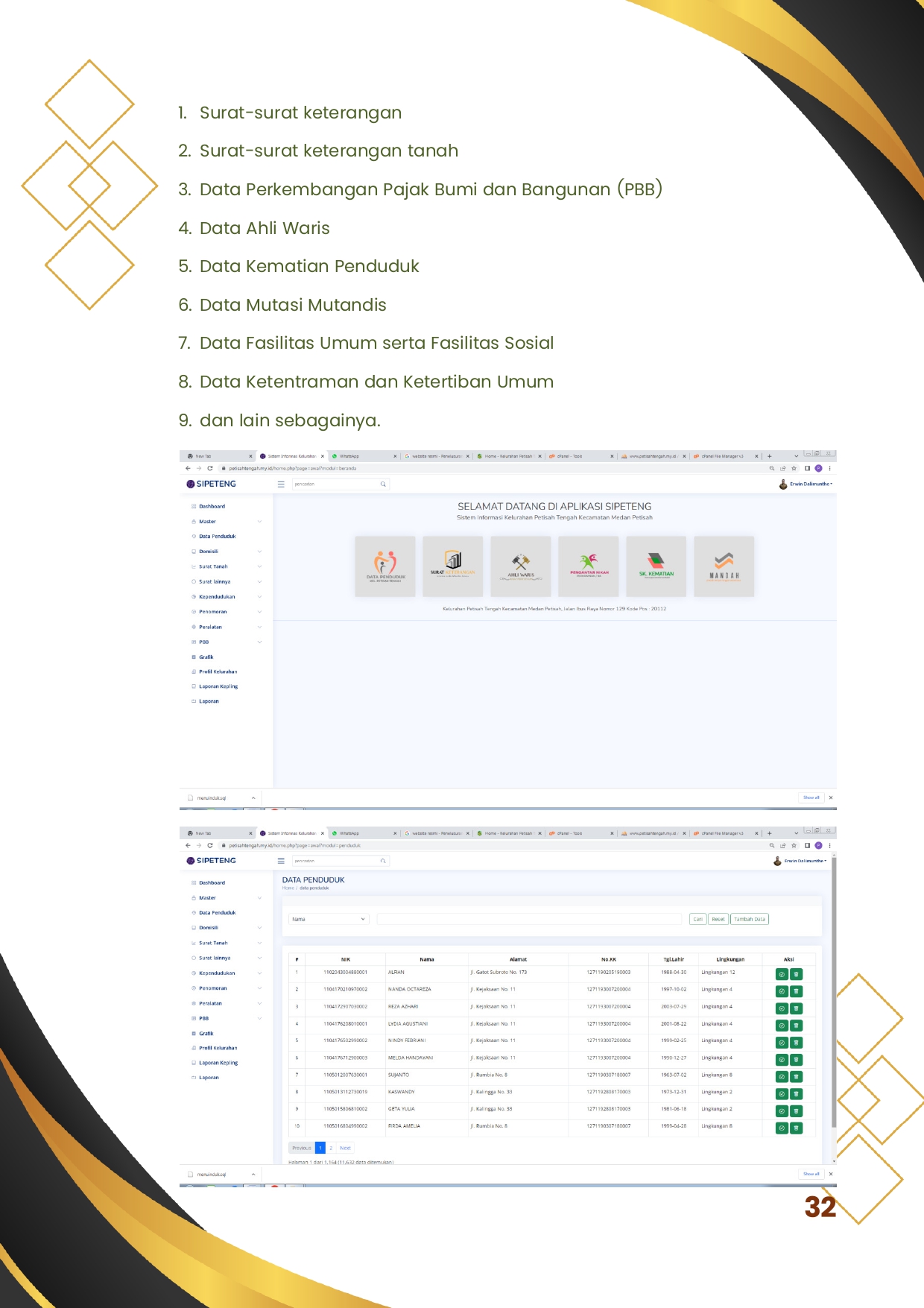Open Laporan Kepling beside the resident table
924x1308 pixels.
(x=218, y=1063)
